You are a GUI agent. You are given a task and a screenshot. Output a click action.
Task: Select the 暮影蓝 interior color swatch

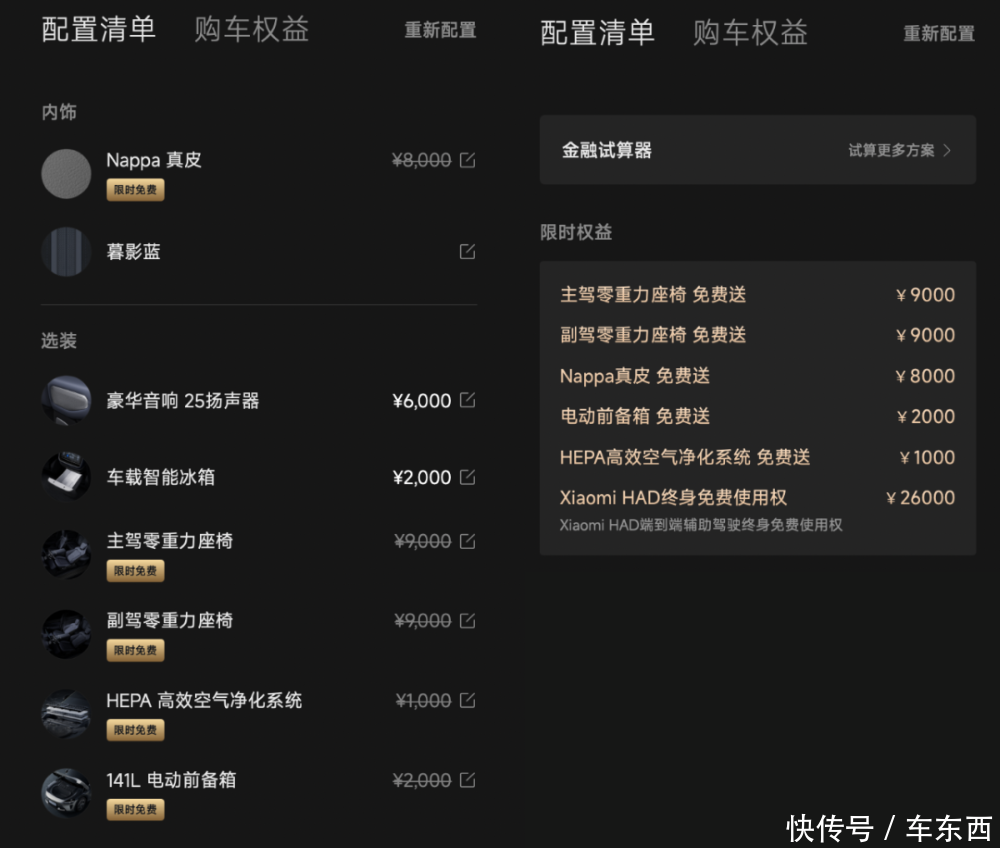[x=66, y=252]
